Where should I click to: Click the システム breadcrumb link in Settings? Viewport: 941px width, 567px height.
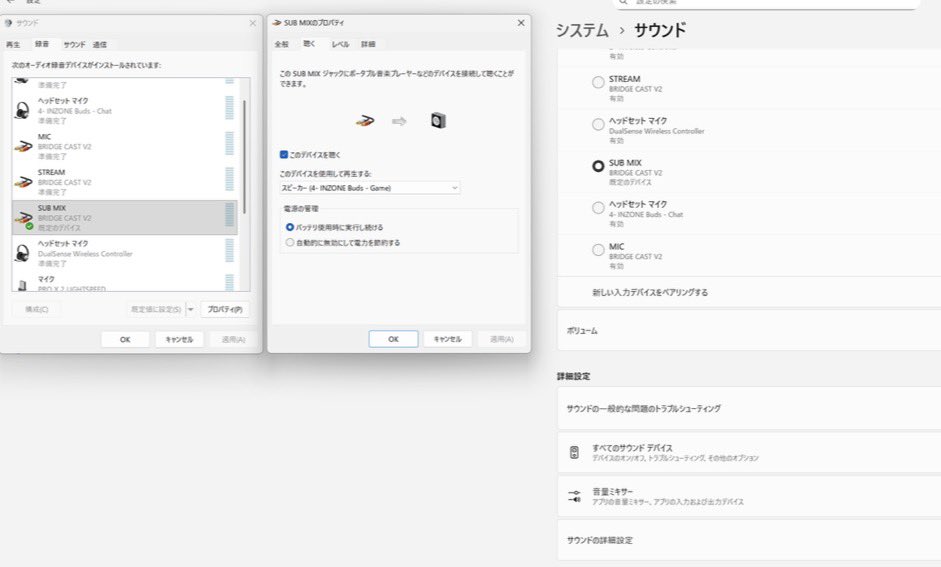tap(582, 30)
